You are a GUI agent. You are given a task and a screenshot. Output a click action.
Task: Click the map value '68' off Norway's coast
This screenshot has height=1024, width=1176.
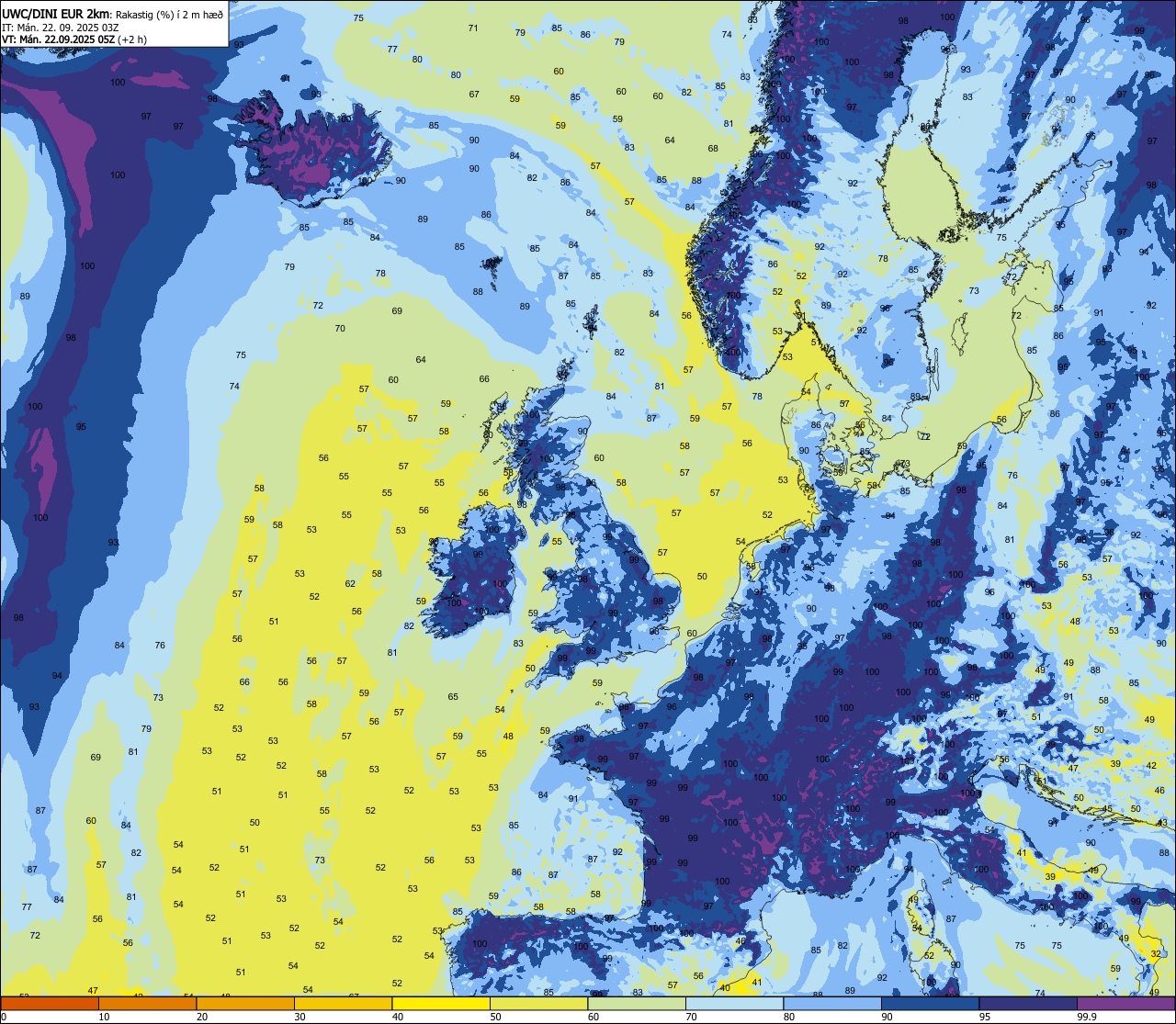tap(713, 149)
